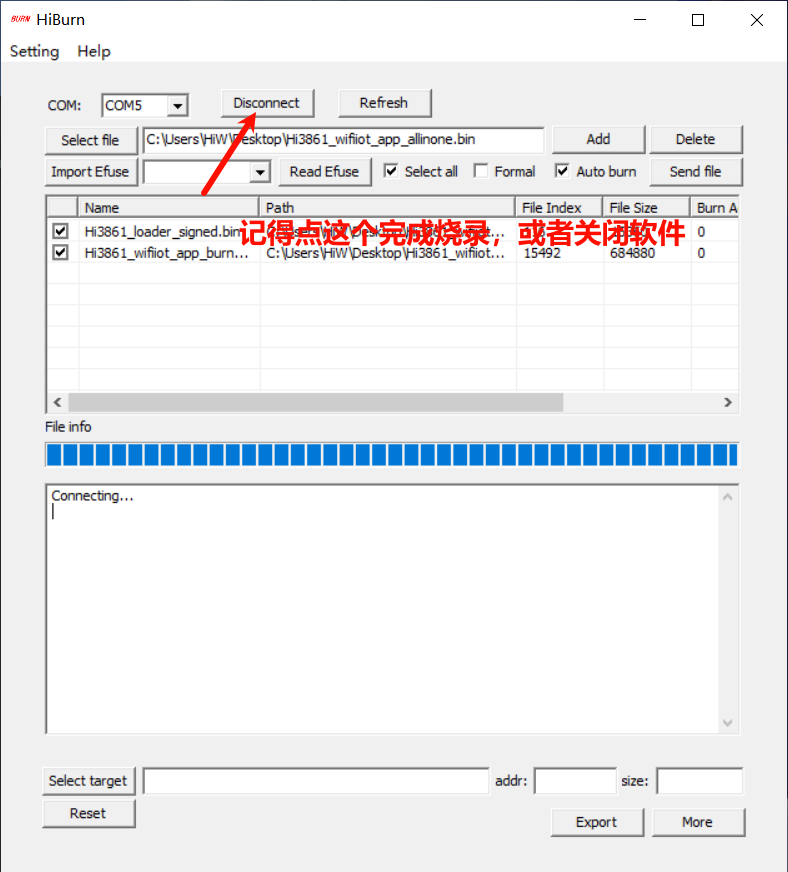788x872 pixels.
Task: Click left arrow of horizontal table scrollbar
Action: pyautogui.click(x=57, y=402)
